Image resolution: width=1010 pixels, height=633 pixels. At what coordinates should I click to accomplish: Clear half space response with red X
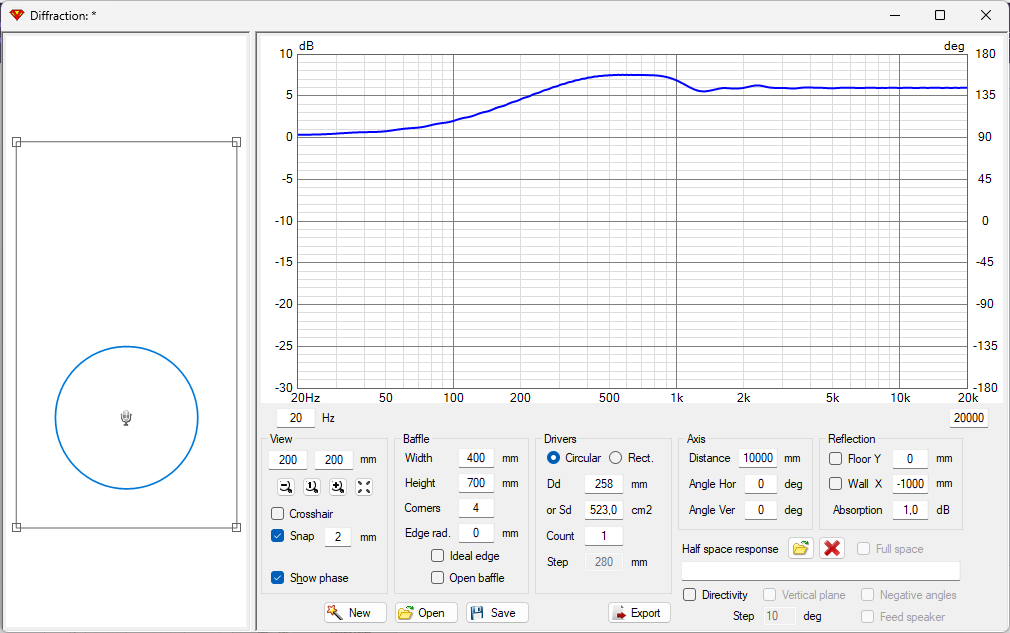click(x=832, y=549)
